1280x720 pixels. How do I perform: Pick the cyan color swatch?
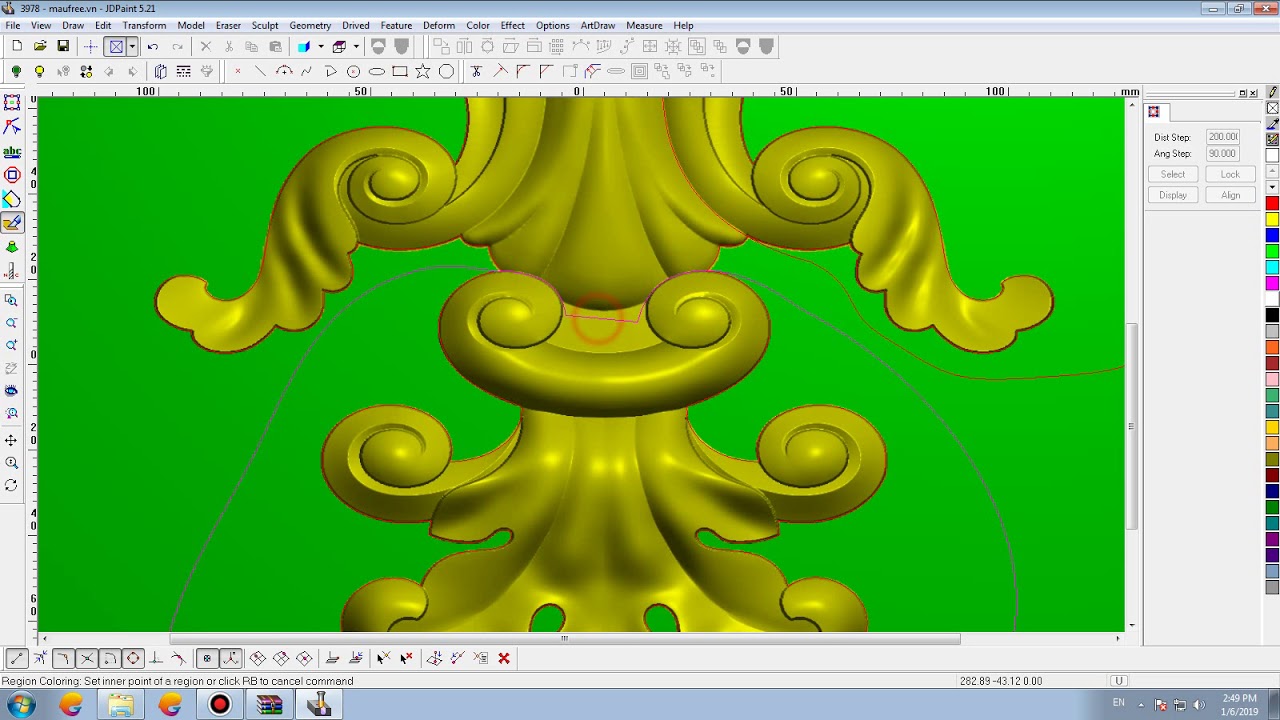(x=1272, y=267)
